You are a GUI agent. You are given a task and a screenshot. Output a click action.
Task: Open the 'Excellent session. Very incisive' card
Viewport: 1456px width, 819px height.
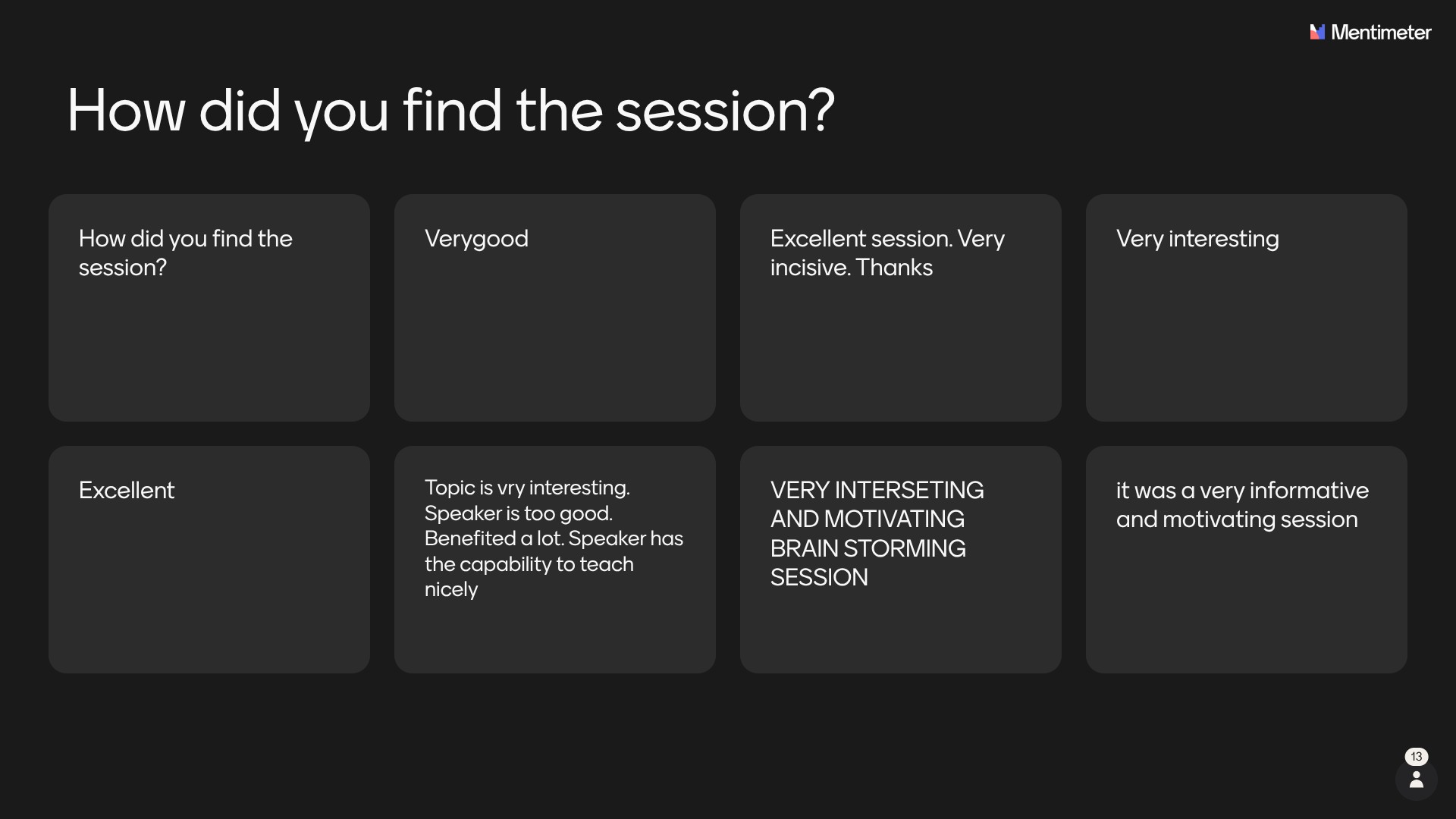point(900,307)
